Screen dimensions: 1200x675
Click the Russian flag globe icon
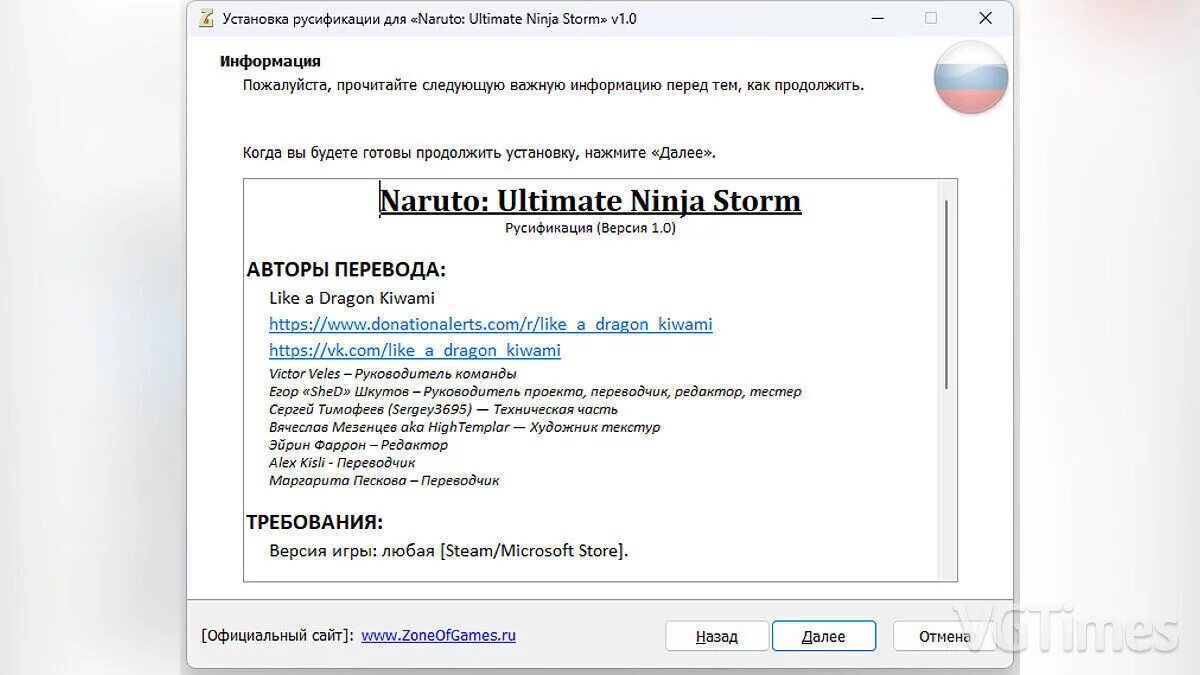(971, 77)
